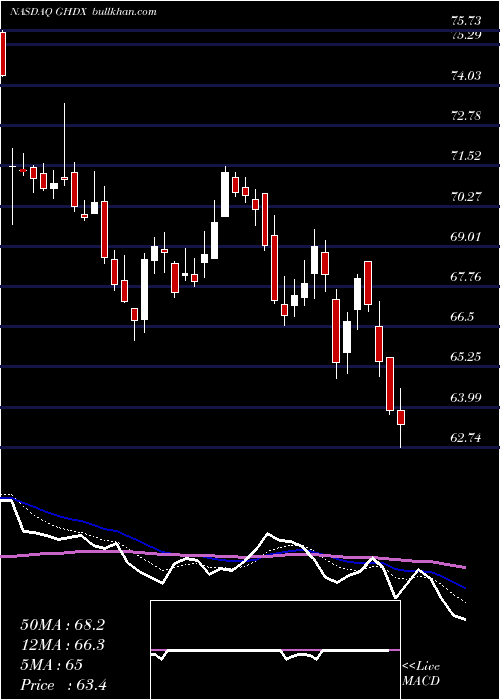
Task: Click the last red candlestick on chart
Action: (x=401, y=417)
